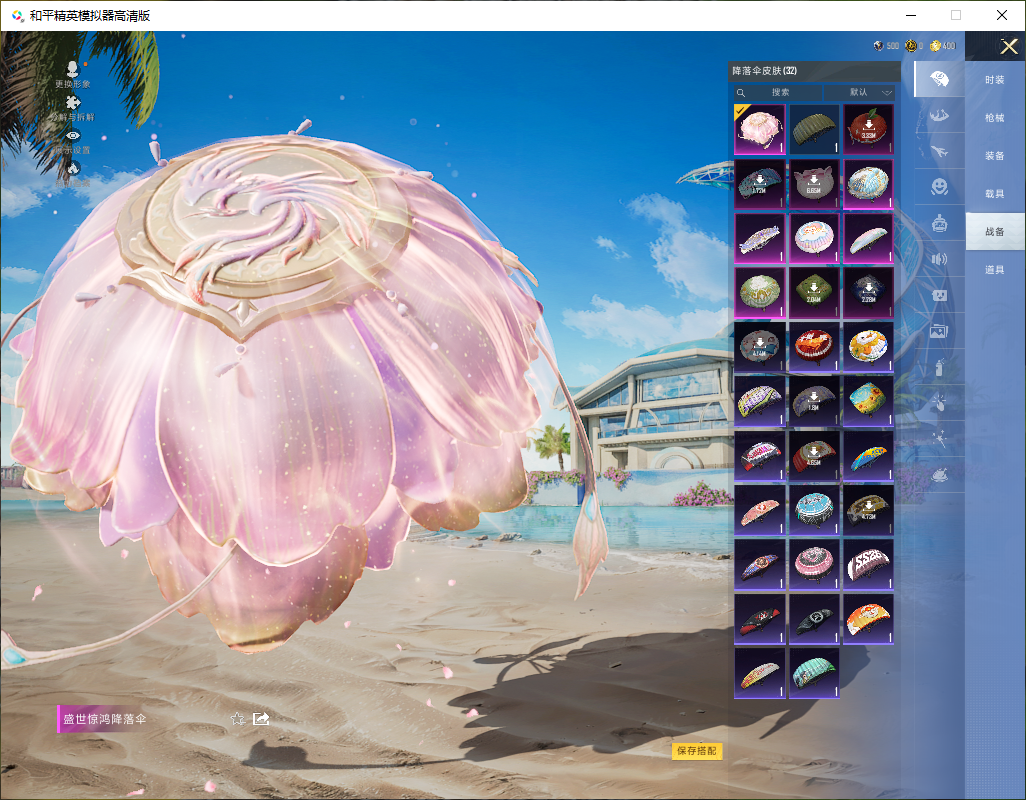Open the rocket icon below 展示设置

(x=73, y=169)
